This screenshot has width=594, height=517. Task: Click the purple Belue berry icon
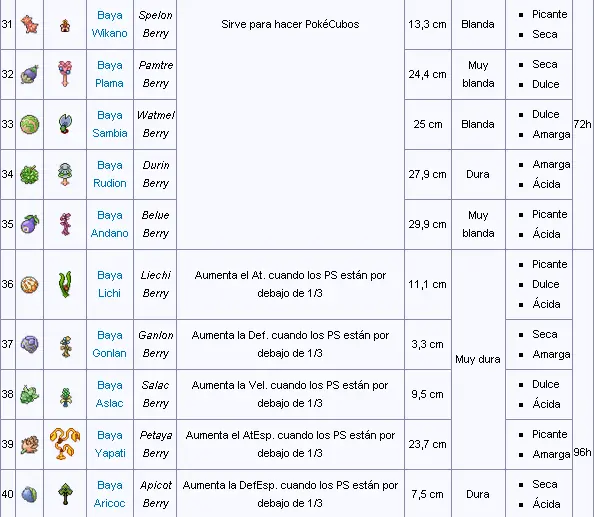[29, 224]
